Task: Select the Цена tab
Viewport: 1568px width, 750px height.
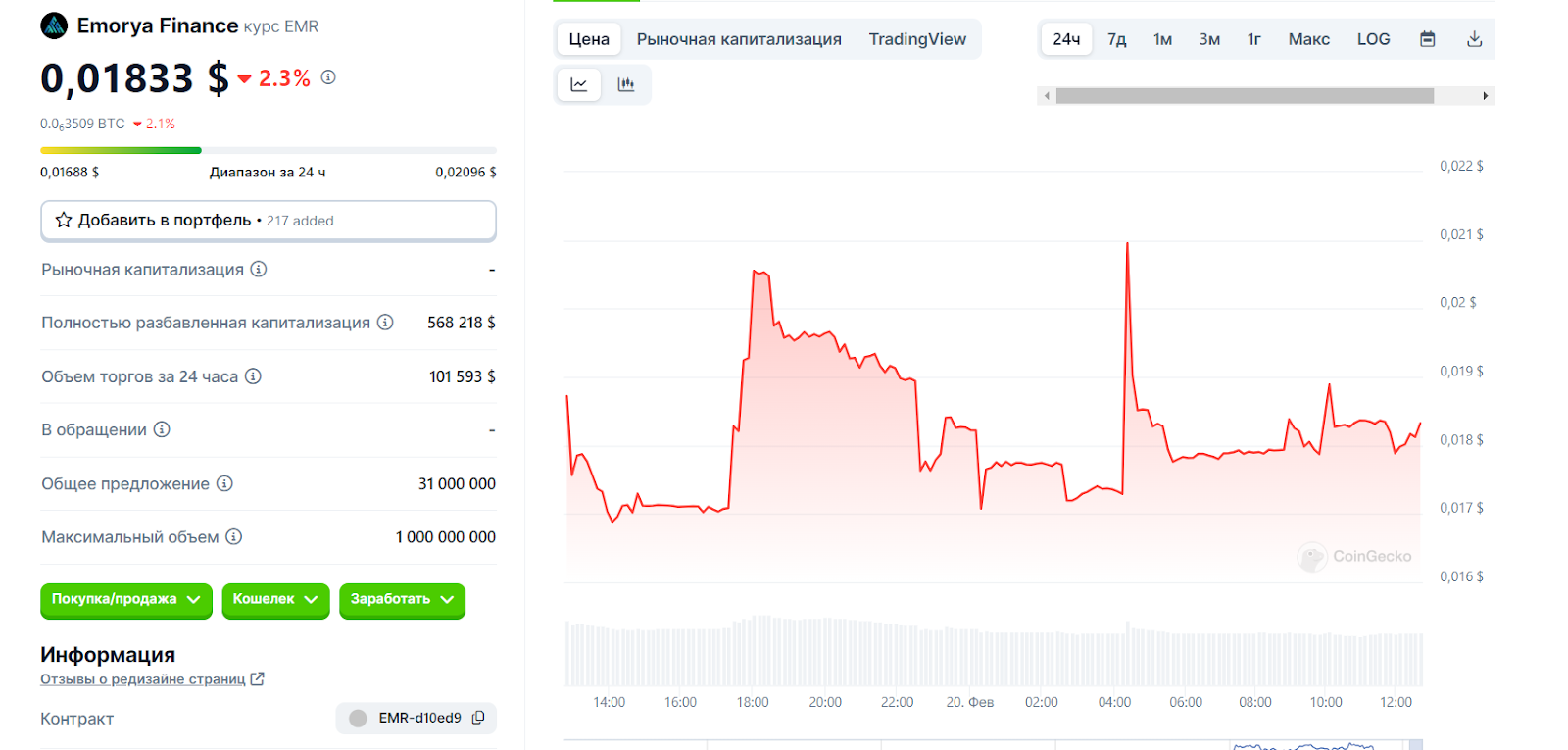Action: click(x=589, y=39)
